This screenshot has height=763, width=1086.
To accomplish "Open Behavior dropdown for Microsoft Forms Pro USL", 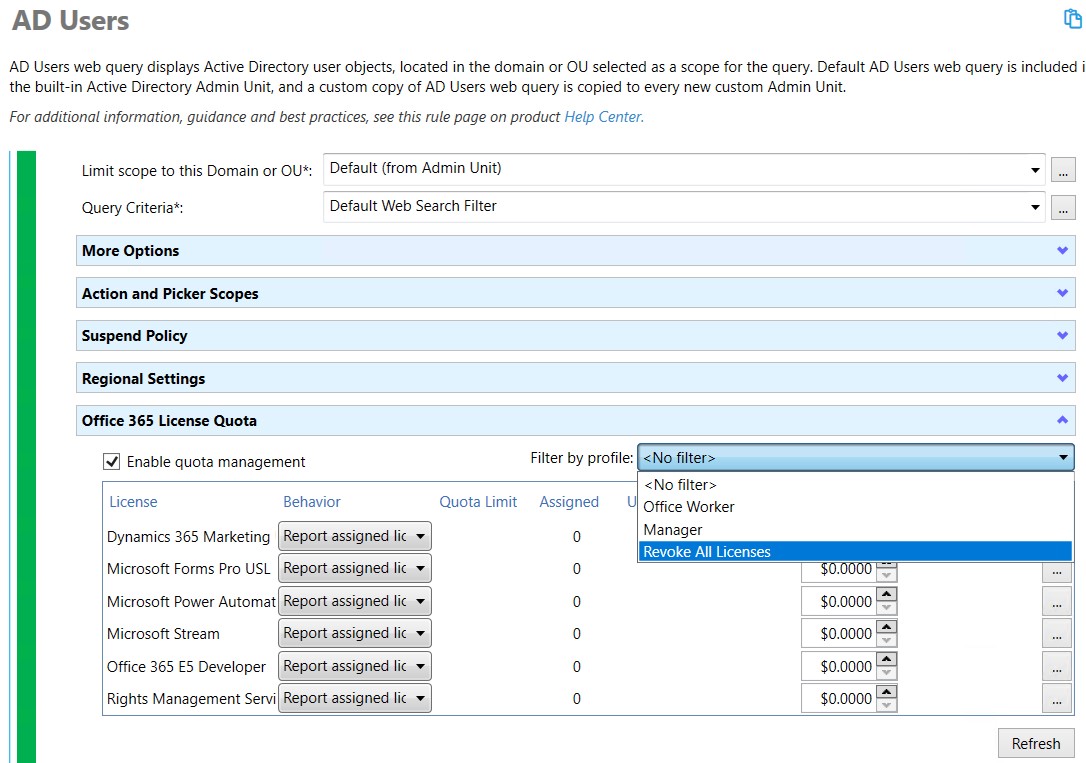I will pos(355,568).
